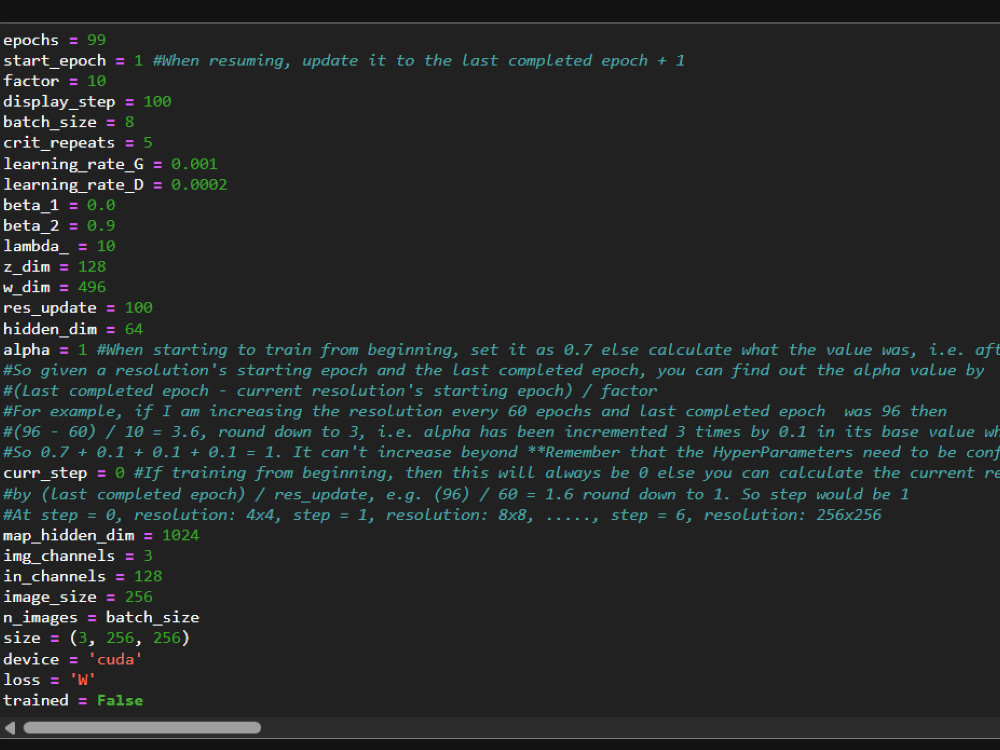Click res_update value 100
The height and width of the screenshot is (750, 1000).
coord(138,307)
